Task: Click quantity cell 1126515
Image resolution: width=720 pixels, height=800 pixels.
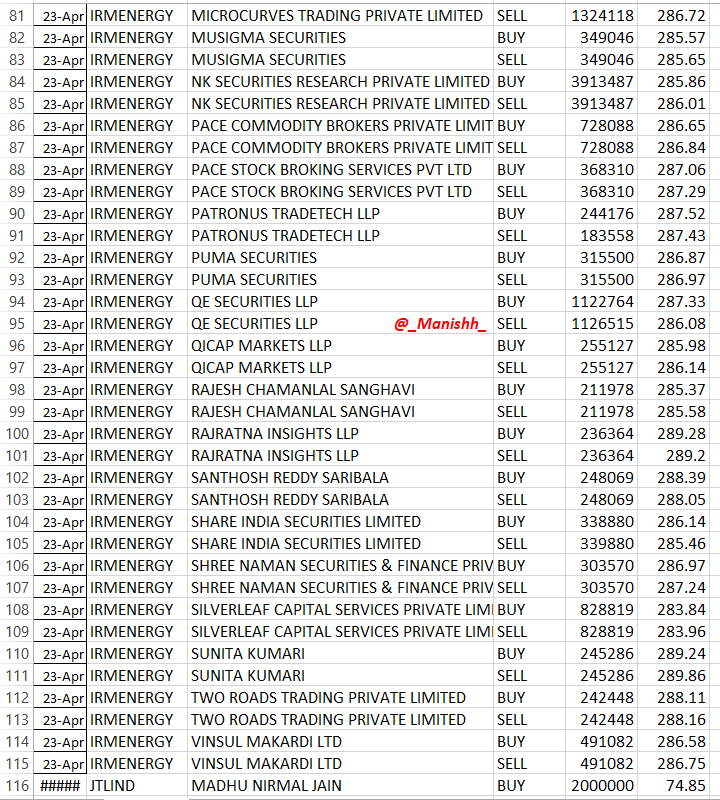Action: [x=601, y=323]
